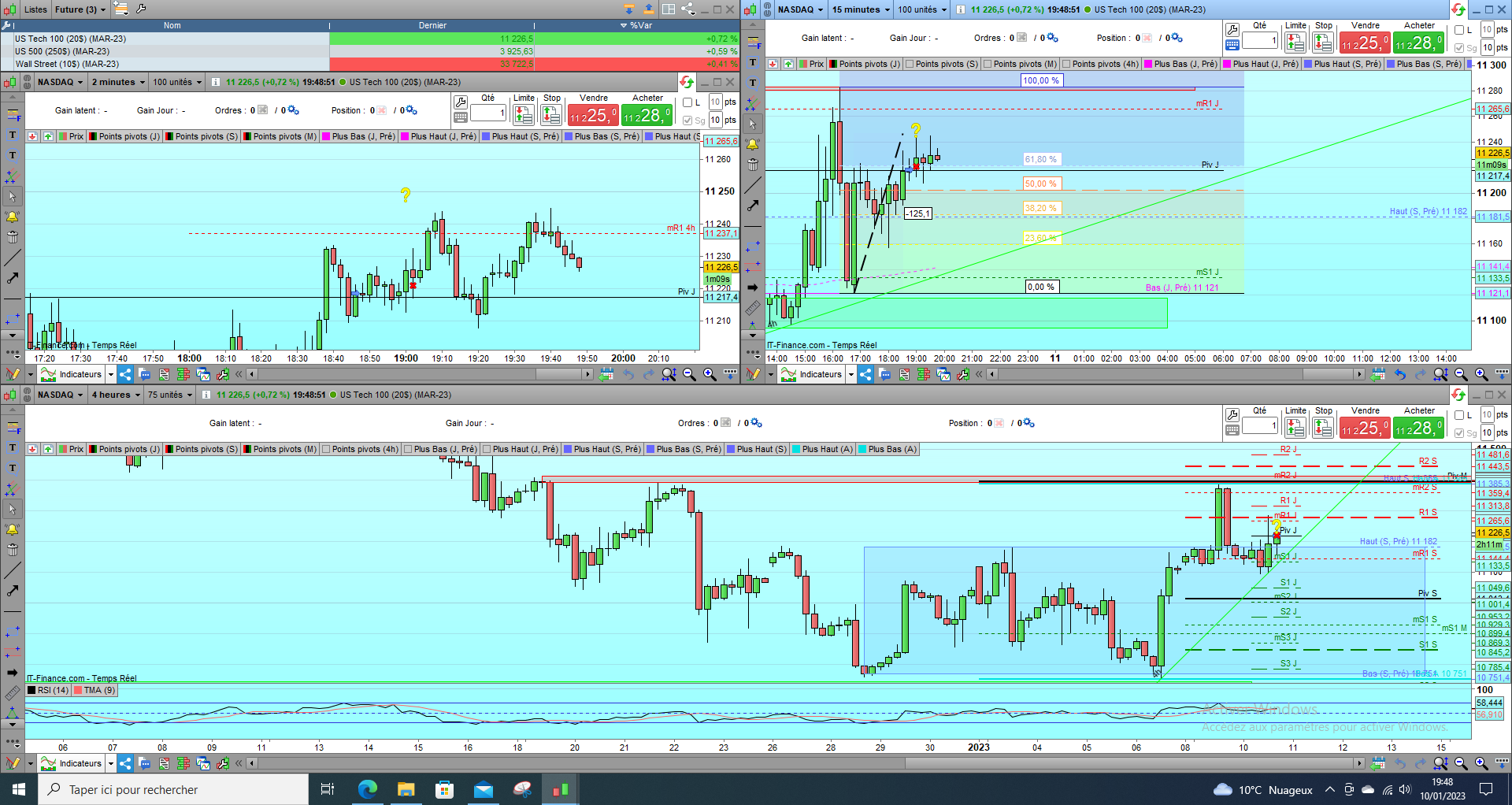Click zoom-fit magnifier in 15 minutes chart toolbar
Image resolution: width=1512 pixels, height=805 pixels.
point(1440,374)
